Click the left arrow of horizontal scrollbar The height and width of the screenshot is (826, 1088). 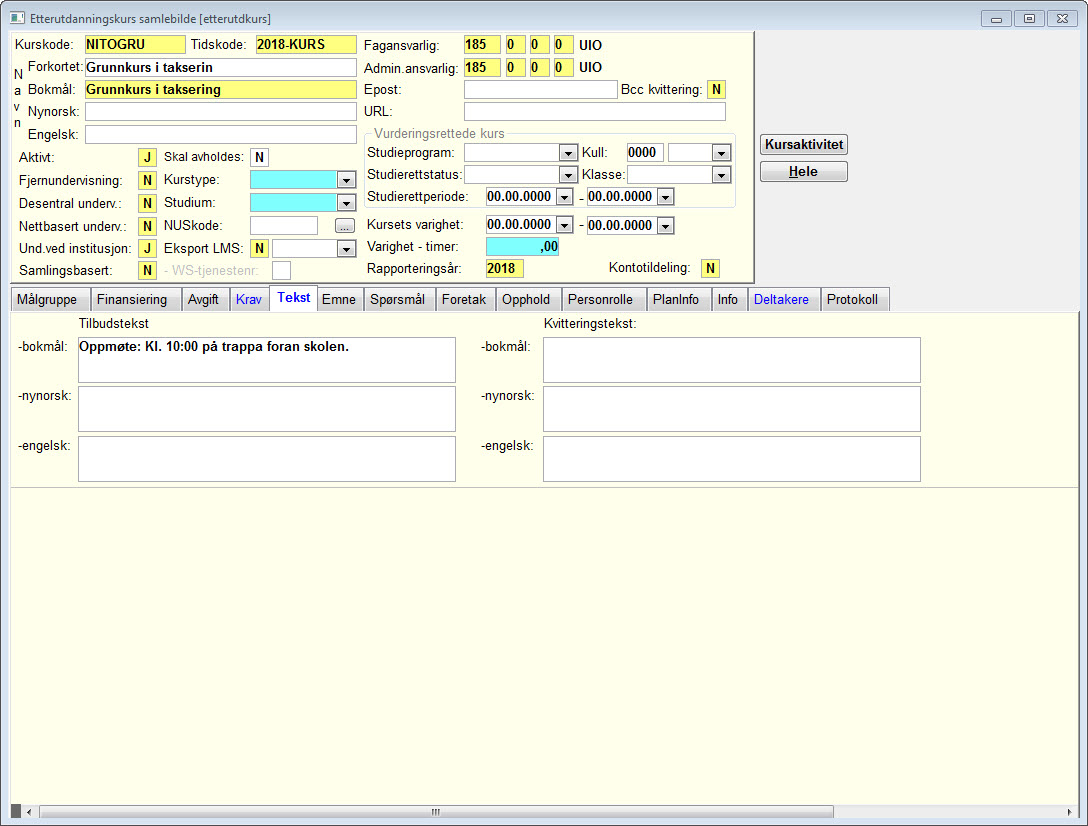coord(29,811)
